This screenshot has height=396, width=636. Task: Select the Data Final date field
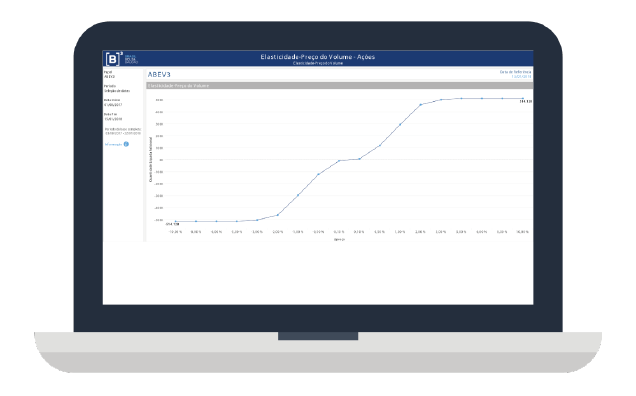point(113,119)
